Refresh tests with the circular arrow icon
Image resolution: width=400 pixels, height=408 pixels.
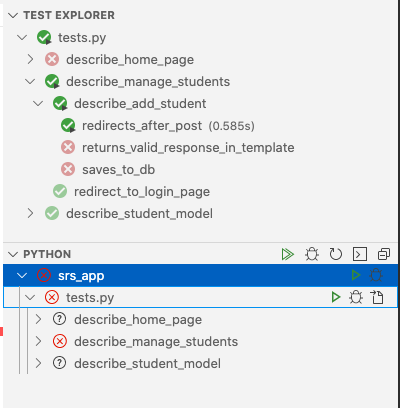click(x=336, y=254)
